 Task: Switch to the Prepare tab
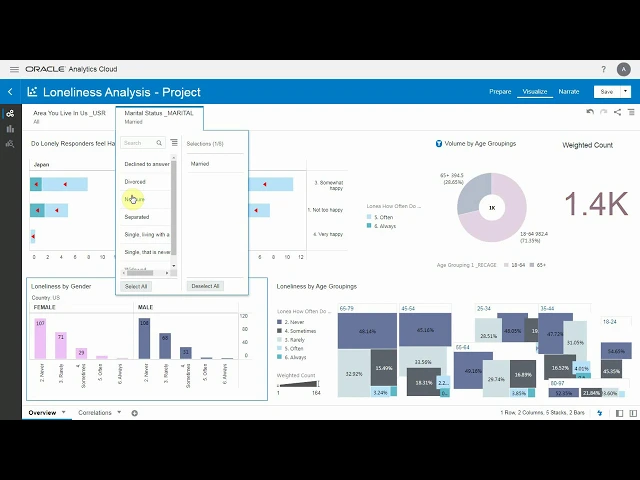coord(500,91)
